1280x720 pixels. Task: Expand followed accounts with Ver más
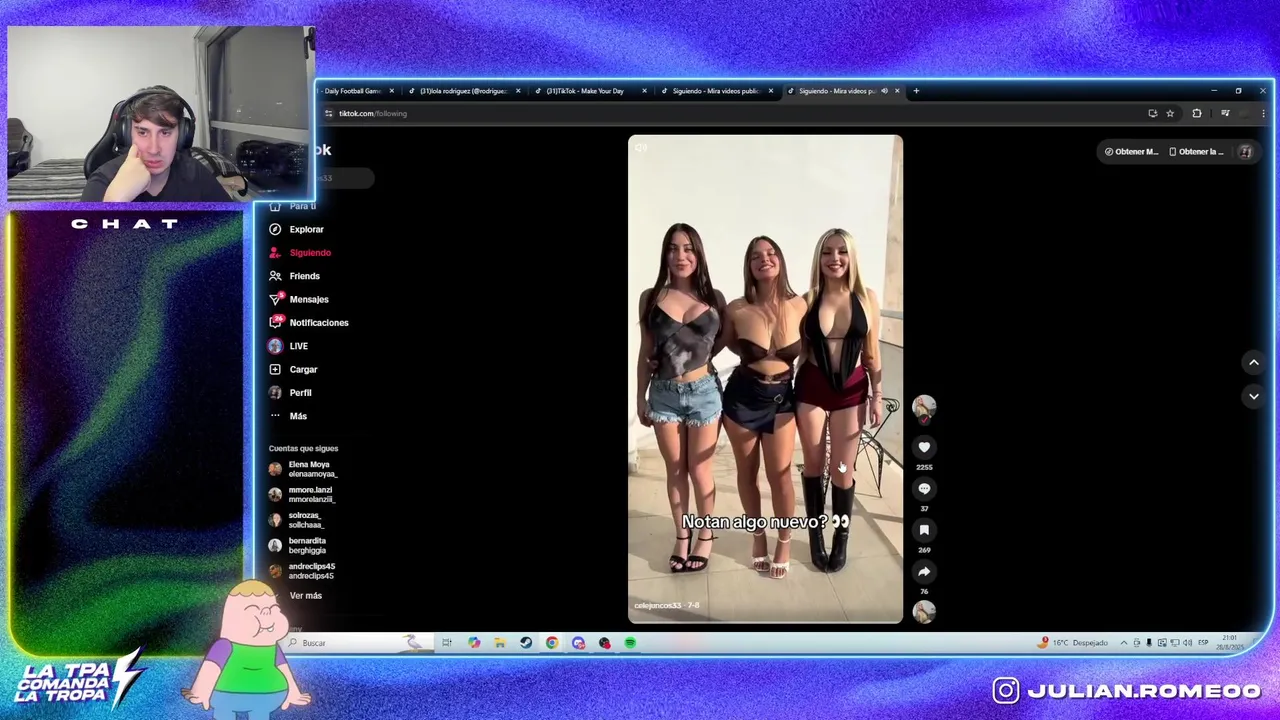[x=306, y=596]
